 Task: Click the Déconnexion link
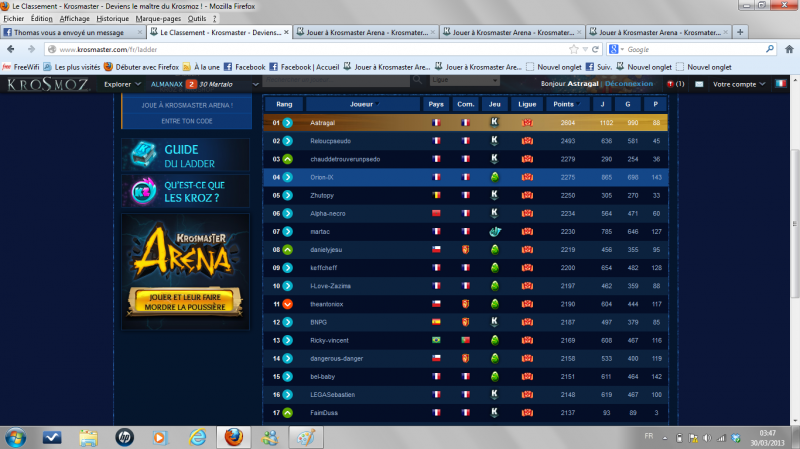click(x=629, y=84)
